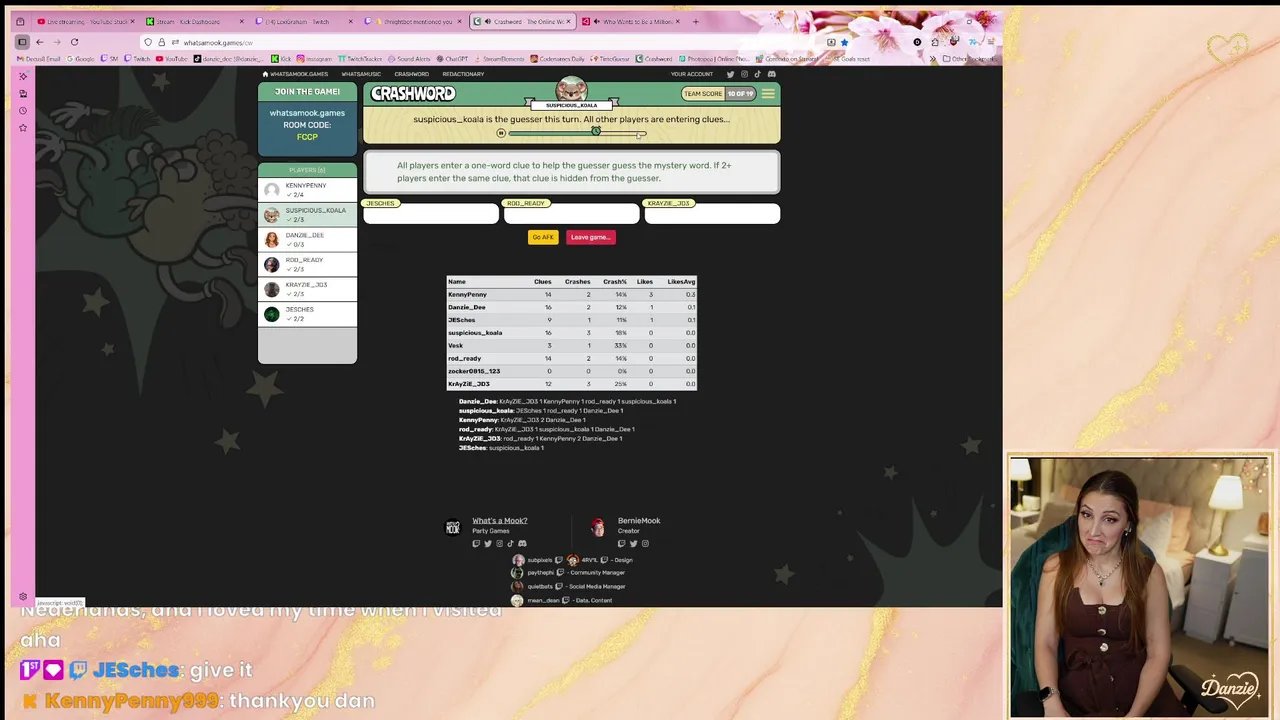Viewport: 1280px width, 720px height.
Task: Open BernieMook's Twitter icon
Action: coord(633,544)
